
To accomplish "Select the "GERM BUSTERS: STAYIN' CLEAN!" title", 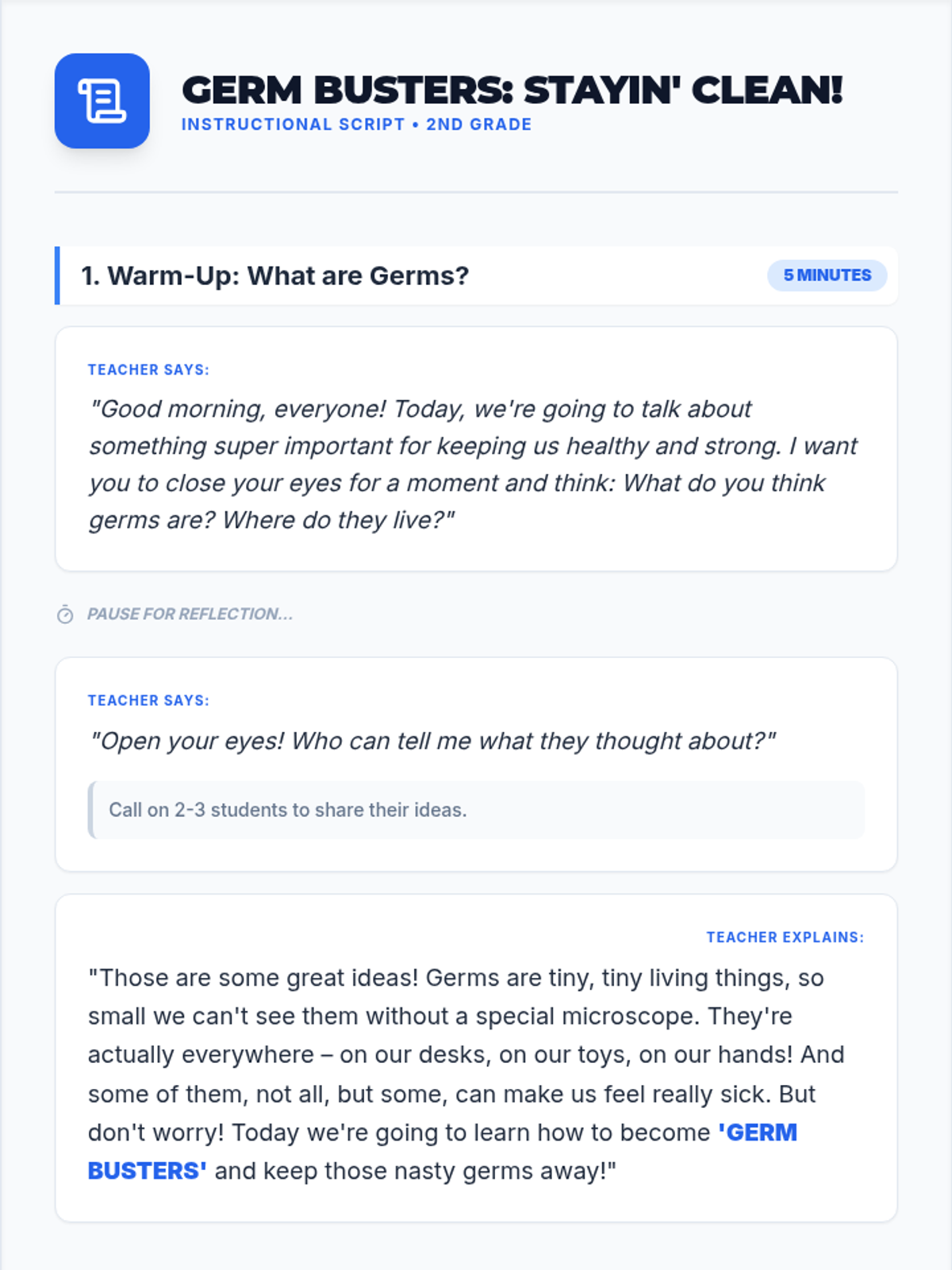I will [x=512, y=90].
